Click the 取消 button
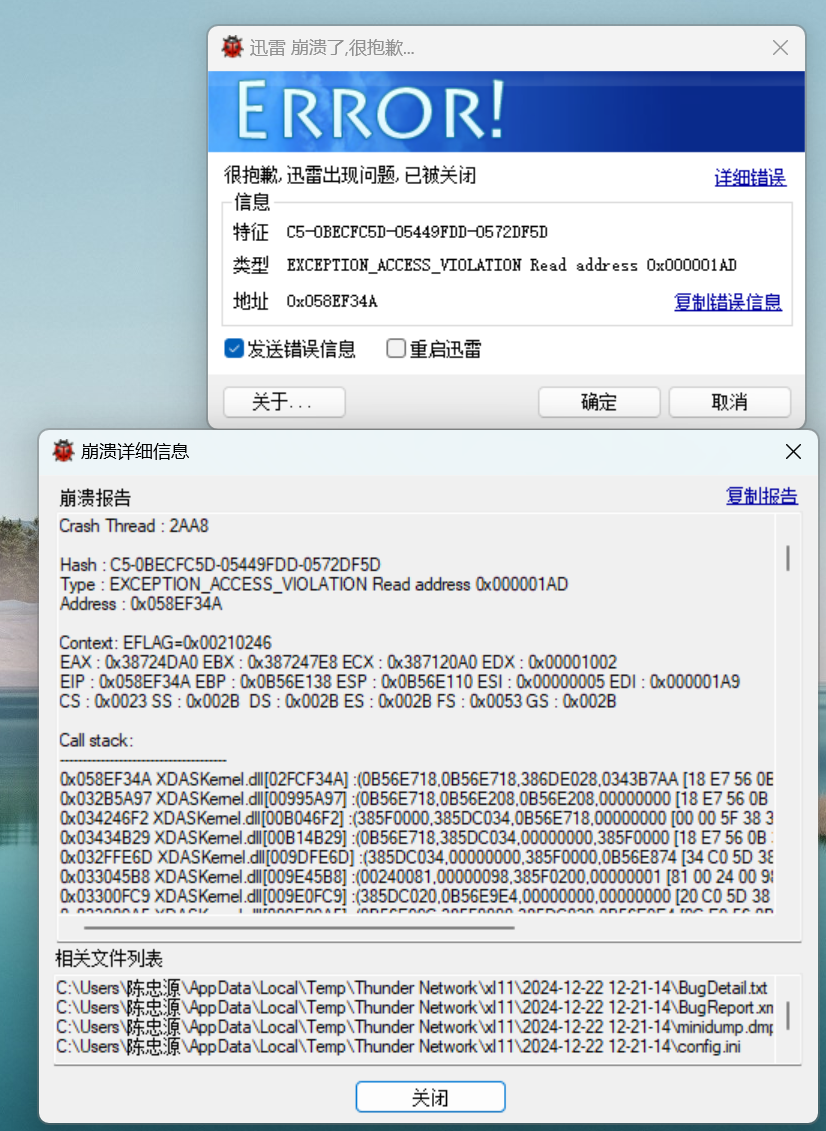This screenshot has width=826, height=1131. 730,402
